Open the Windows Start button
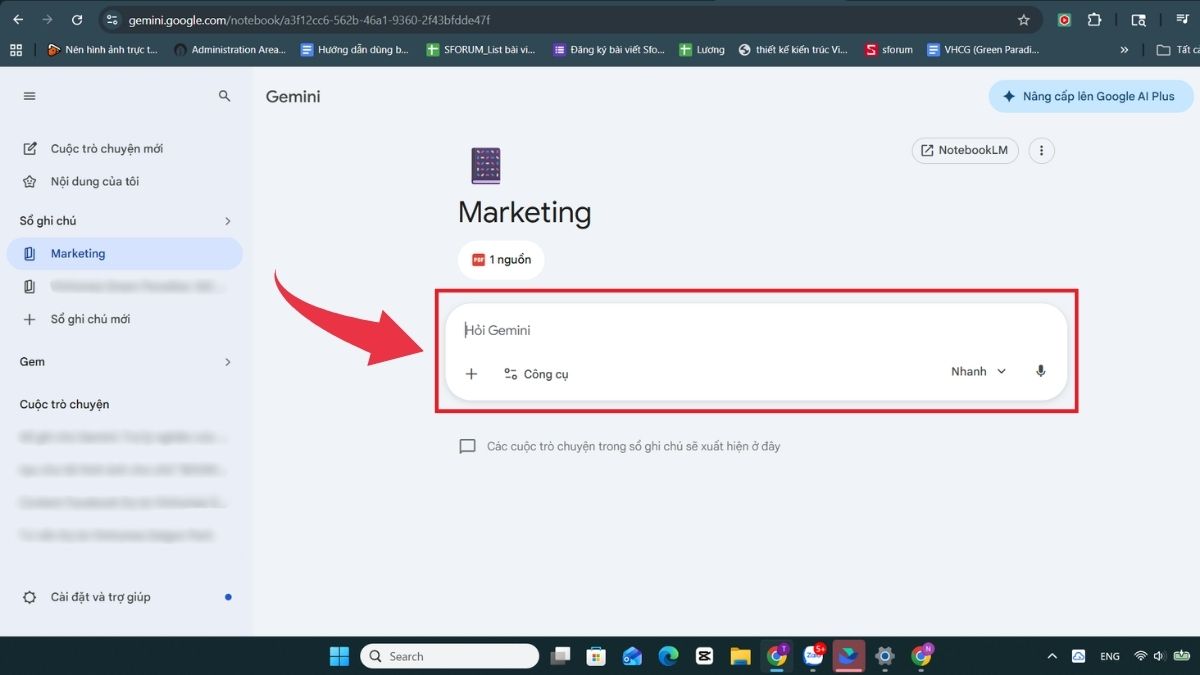This screenshot has width=1200, height=675. tap(339, 656)
